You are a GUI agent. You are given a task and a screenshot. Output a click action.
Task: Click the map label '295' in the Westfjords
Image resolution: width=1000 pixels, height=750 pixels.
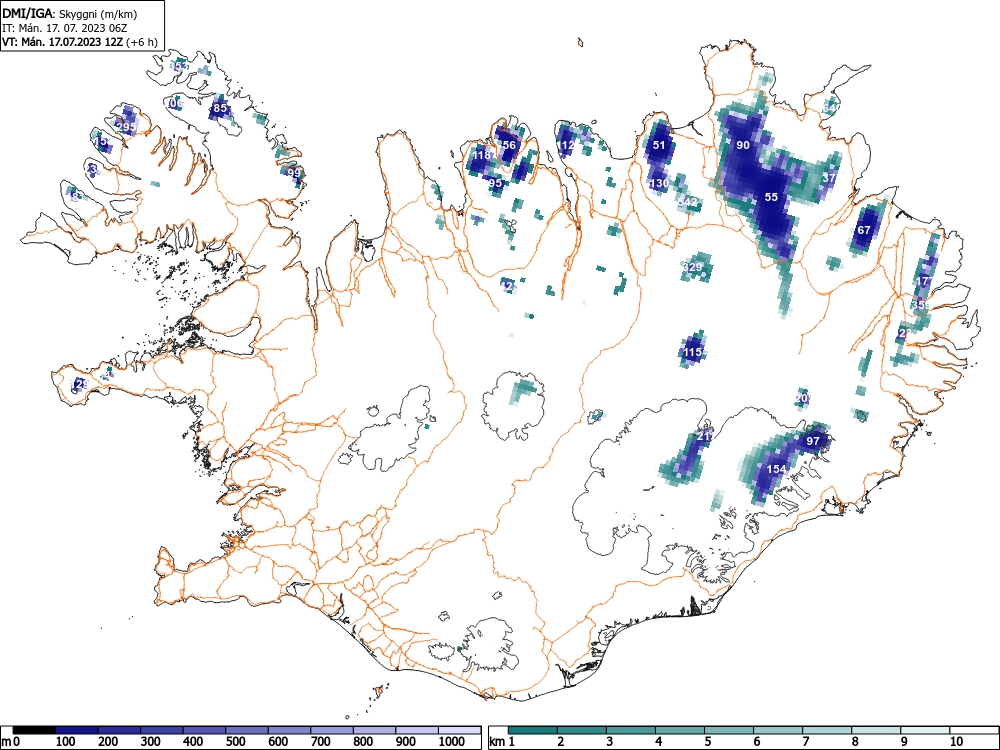[x=127, y=128]
